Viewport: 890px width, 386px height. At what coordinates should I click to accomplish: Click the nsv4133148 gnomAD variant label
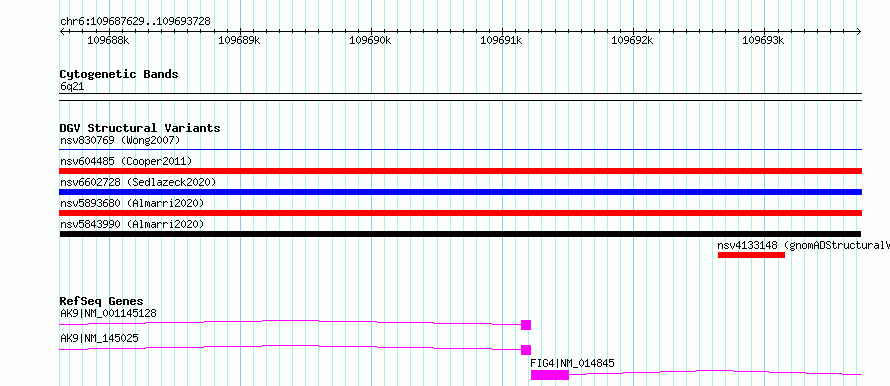pyautogui.click(x=803, y=245)
